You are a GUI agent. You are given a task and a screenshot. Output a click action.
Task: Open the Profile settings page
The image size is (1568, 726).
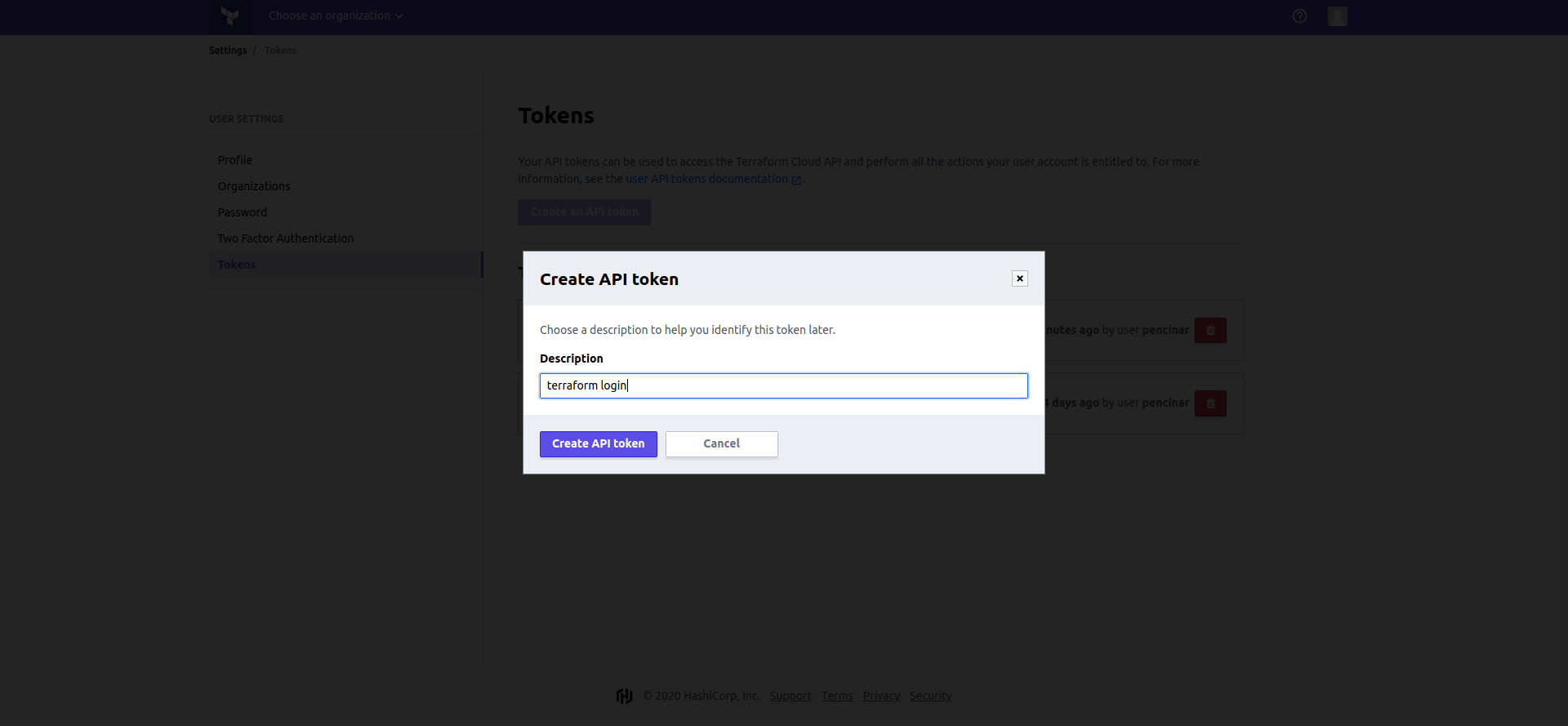pos(234,160)
